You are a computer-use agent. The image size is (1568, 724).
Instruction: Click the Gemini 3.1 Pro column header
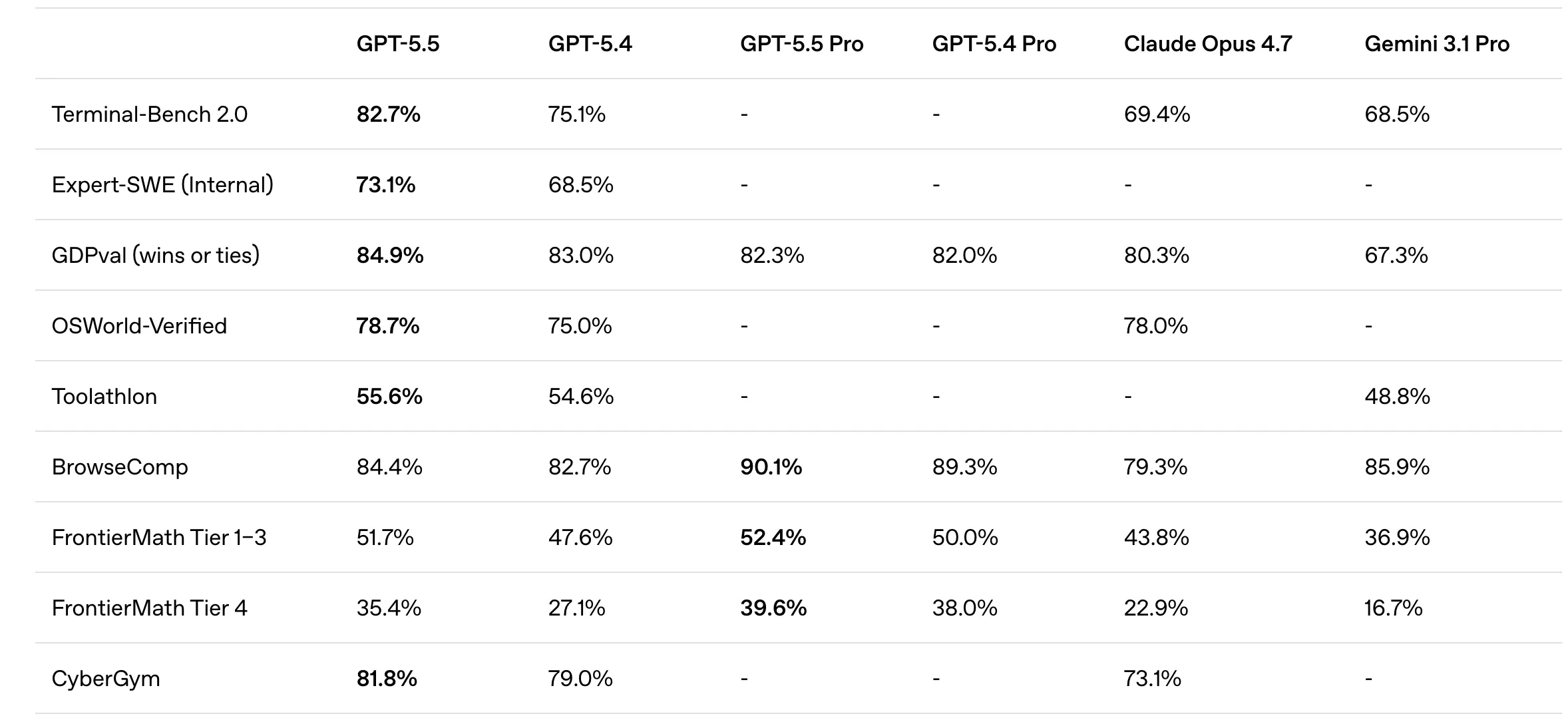[x=1436, y=44]
